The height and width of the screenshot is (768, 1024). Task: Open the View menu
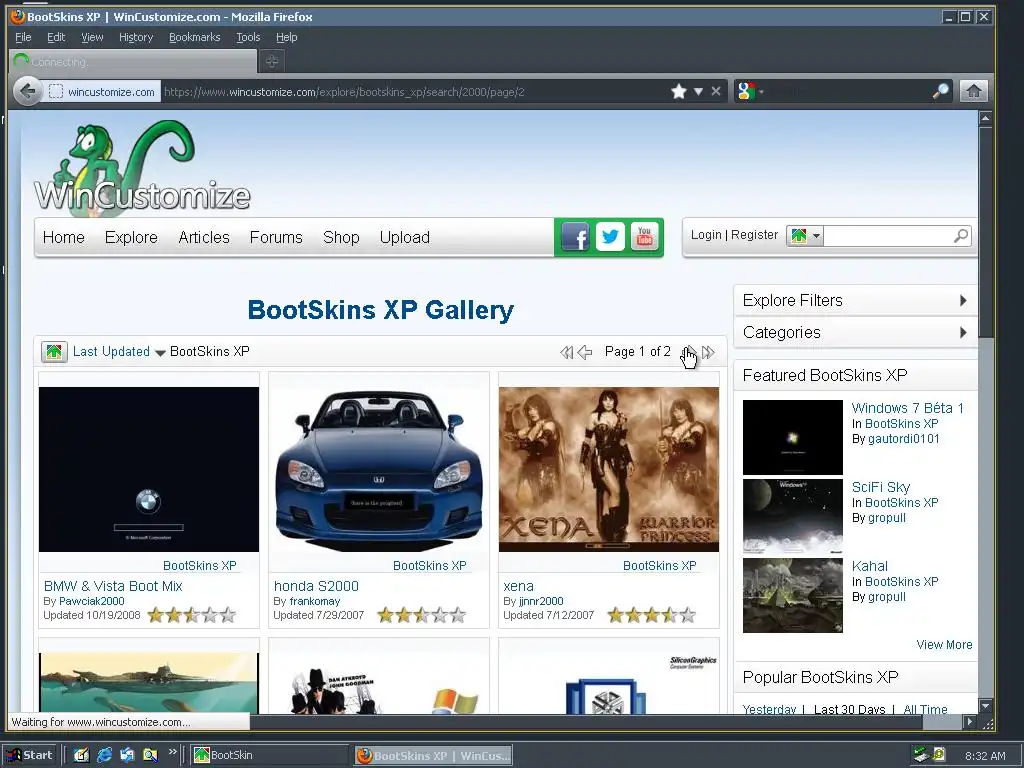92,37
